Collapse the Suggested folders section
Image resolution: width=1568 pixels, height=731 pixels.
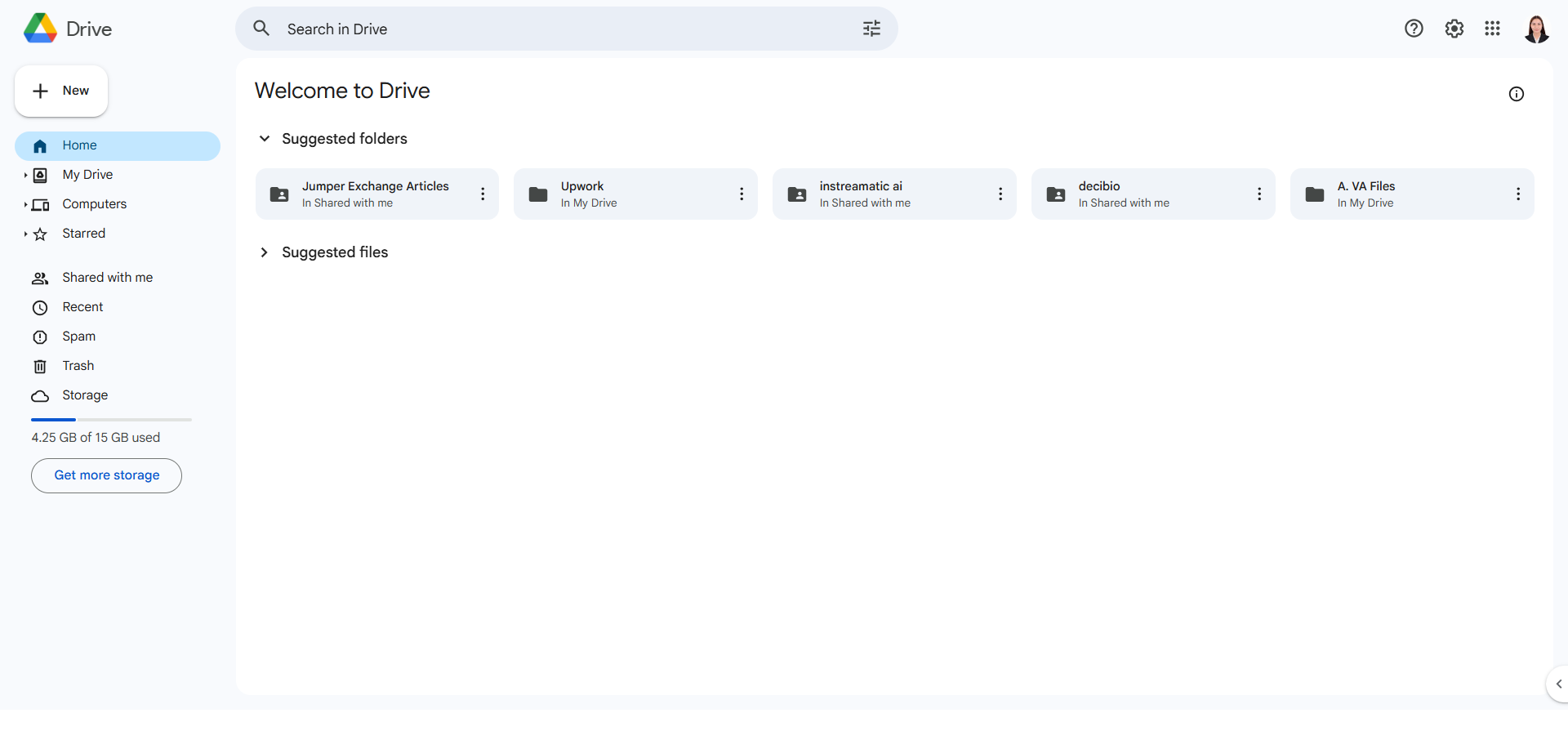tap(265, 139)
